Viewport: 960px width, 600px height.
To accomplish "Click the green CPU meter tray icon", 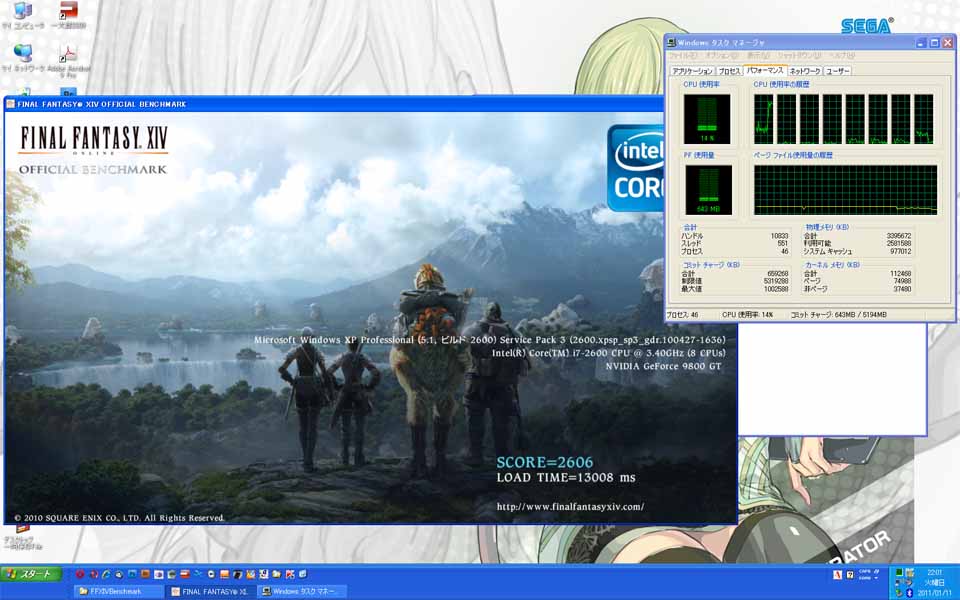I will click(899, 572).
